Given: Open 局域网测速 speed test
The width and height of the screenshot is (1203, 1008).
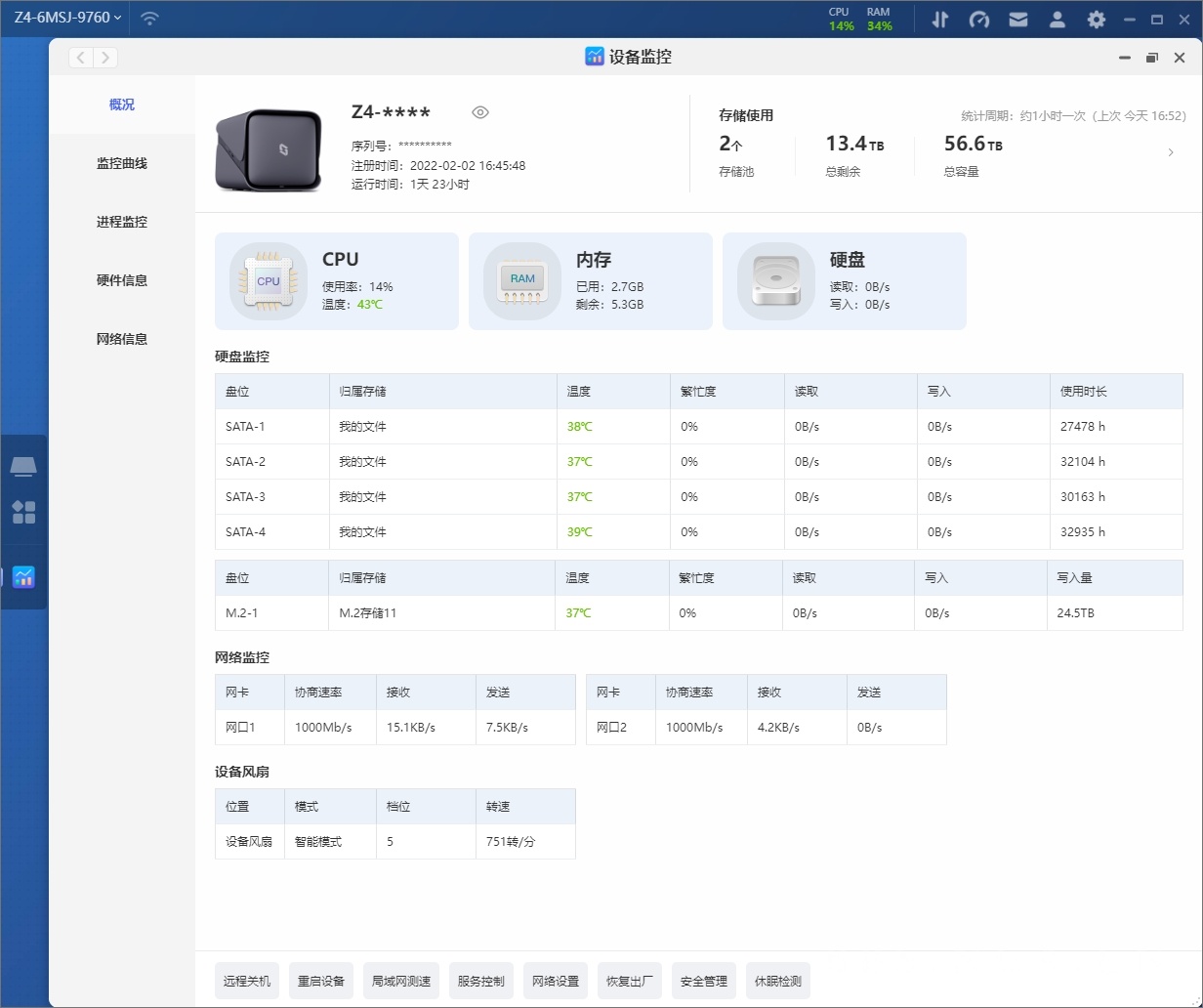Looking at the screenshot, I should (401, 981).
